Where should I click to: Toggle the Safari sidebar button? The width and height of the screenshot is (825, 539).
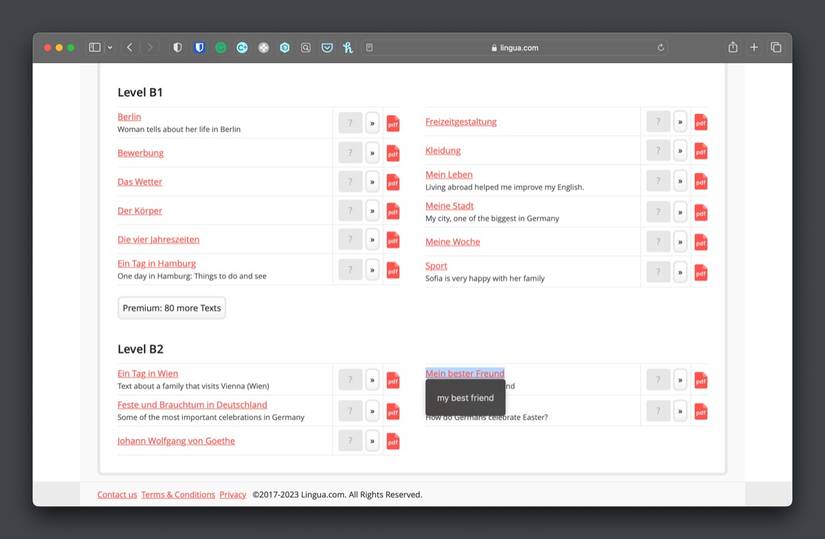[95, 47]
